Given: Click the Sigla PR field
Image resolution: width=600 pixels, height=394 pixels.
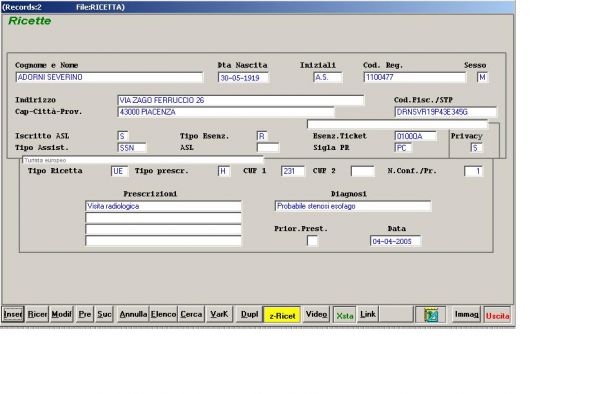Looking at the screenshot, I should (x=403, y=148).
